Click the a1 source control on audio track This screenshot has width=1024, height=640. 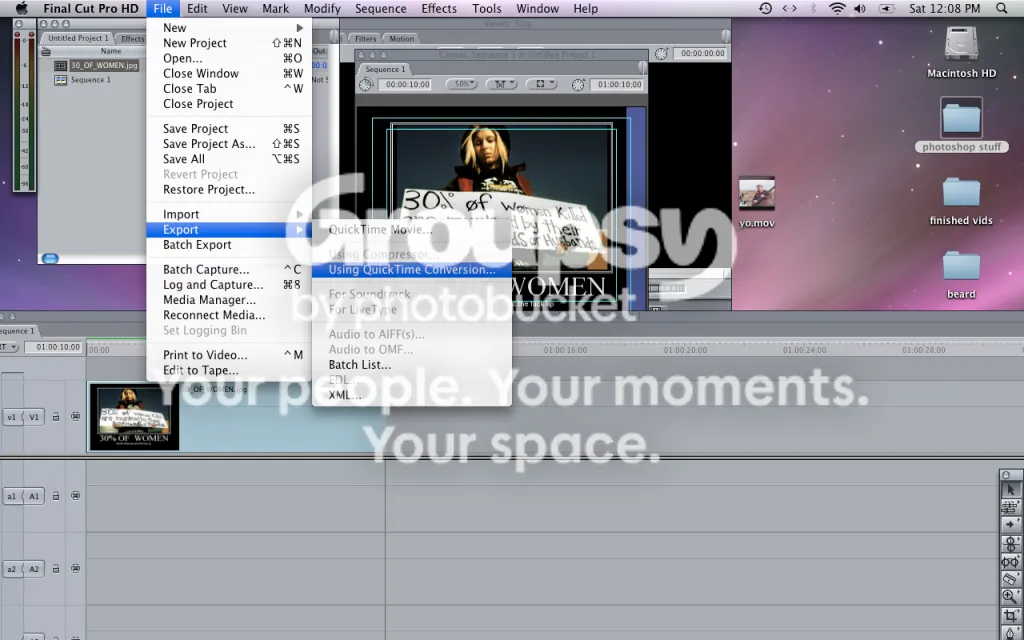pyautogui.click(x=12, y=496)
